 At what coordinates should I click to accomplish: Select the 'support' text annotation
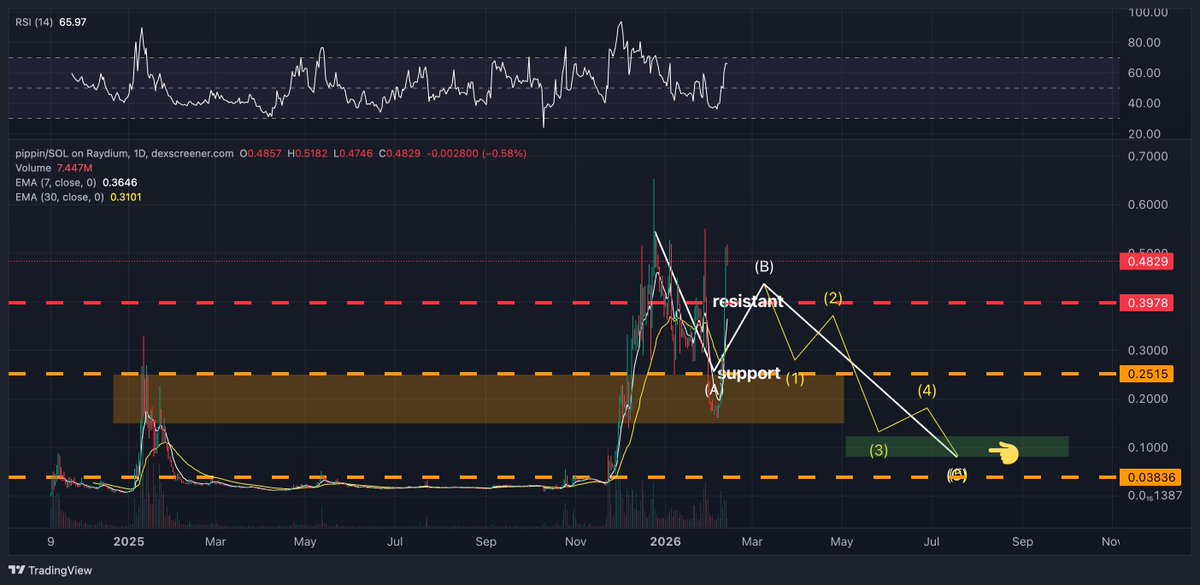click(749, 374)
